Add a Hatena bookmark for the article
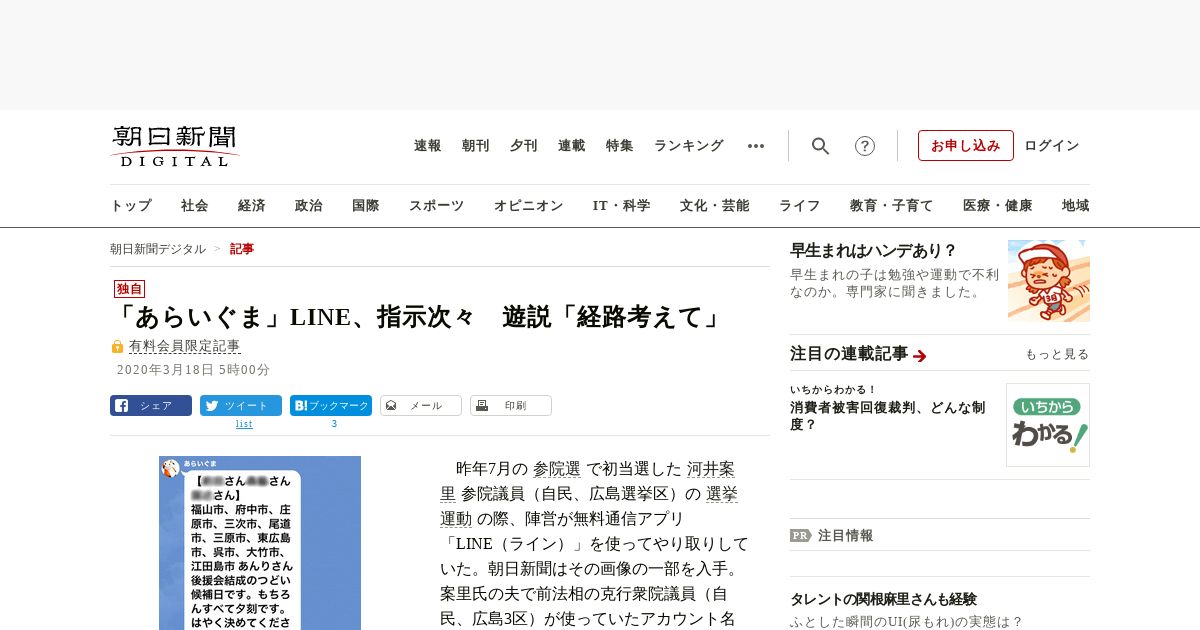The width and height of the screenshot is (1200, 630). [x=331, y=406]
